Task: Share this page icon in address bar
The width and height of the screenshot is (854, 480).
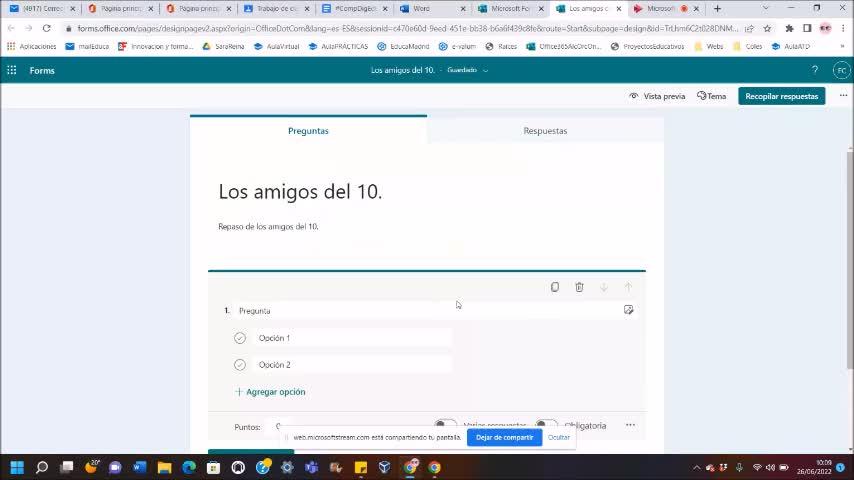Action: (x=749, y=28)
